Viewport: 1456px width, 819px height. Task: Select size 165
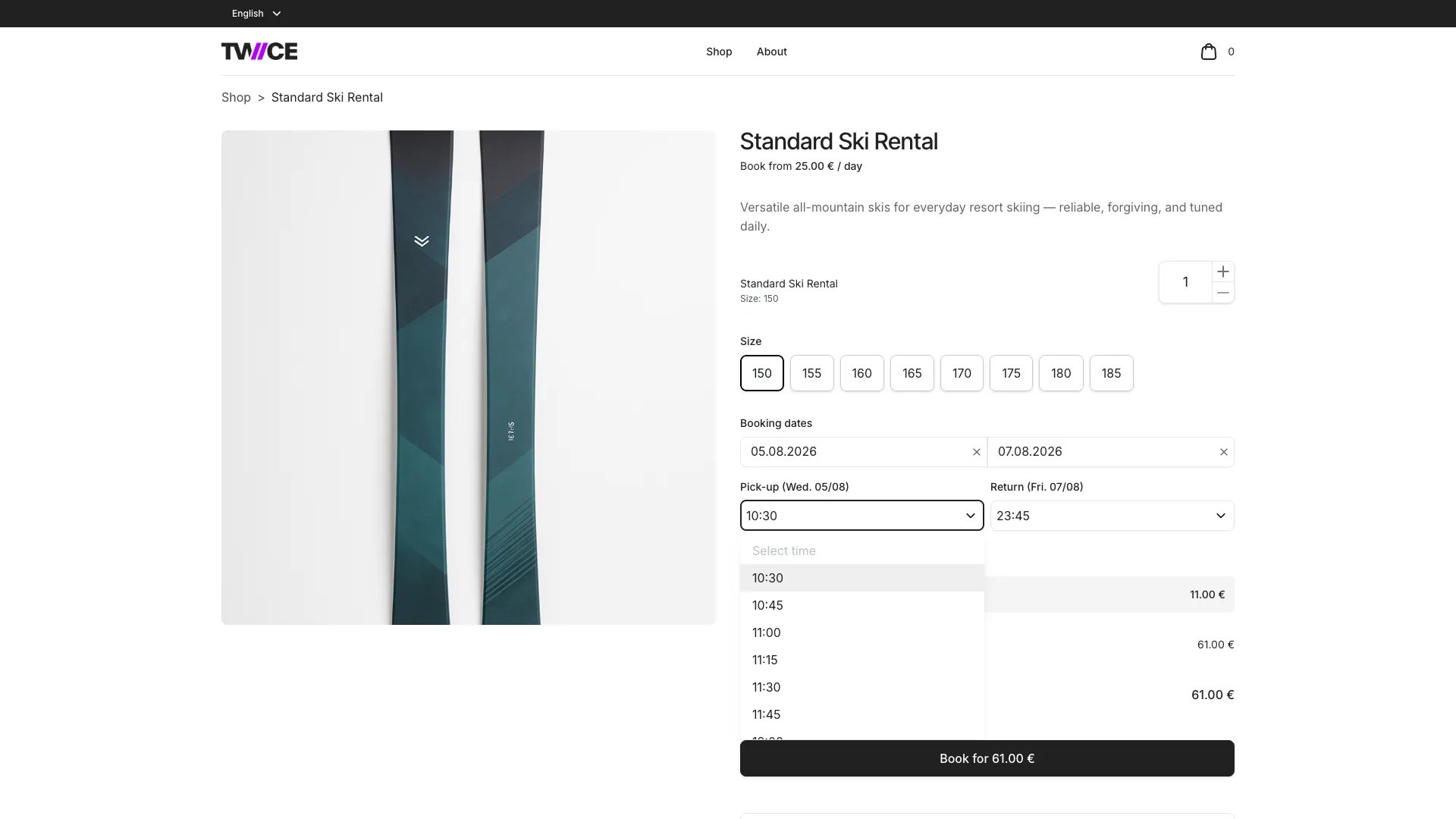click(x=912, y=373)
